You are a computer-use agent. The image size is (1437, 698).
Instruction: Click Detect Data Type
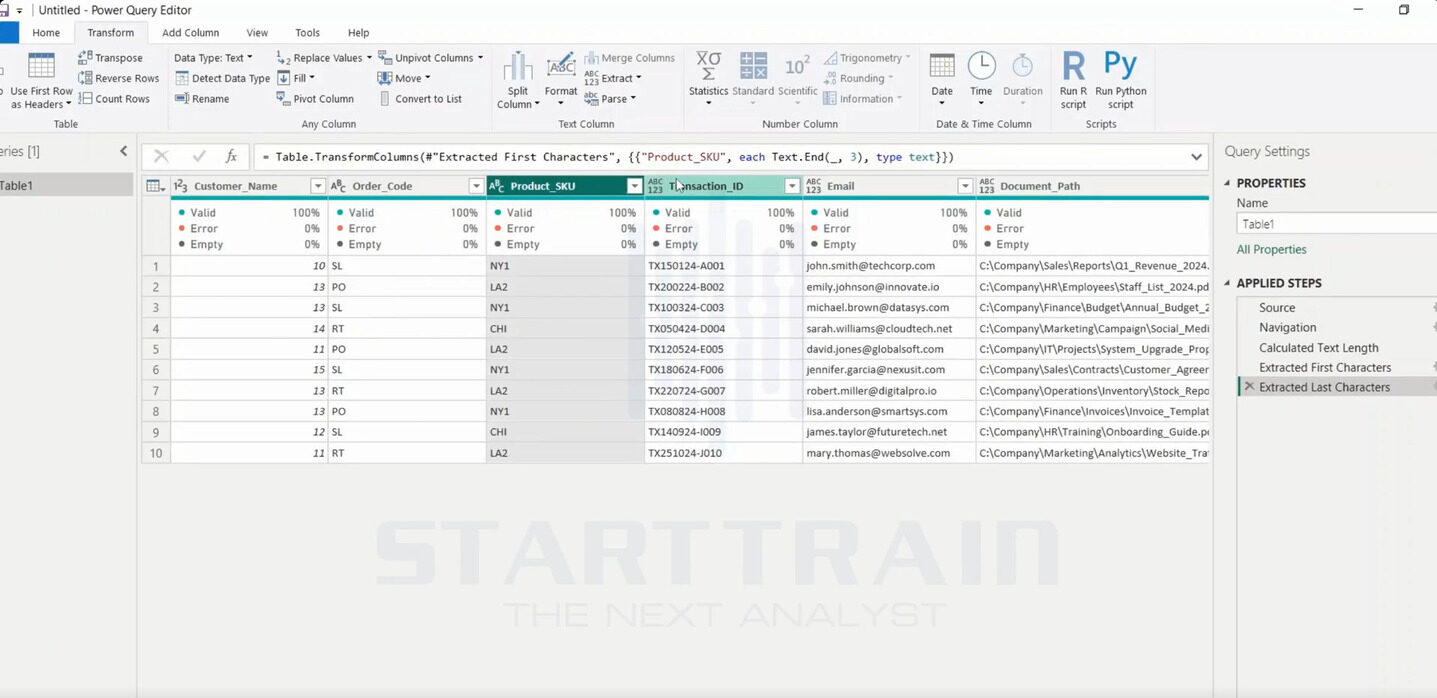[222, 78]
